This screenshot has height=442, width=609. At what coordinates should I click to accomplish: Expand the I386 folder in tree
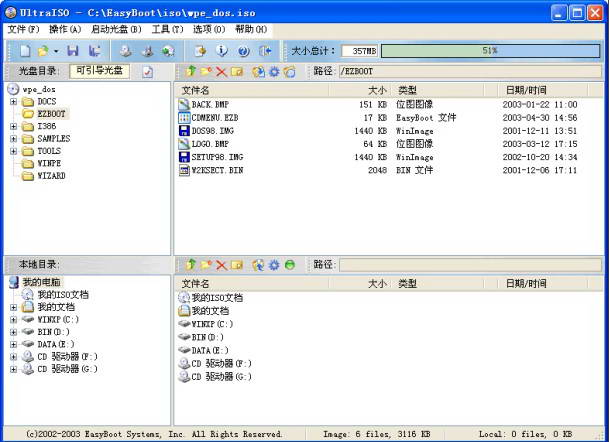coord(13,126)
